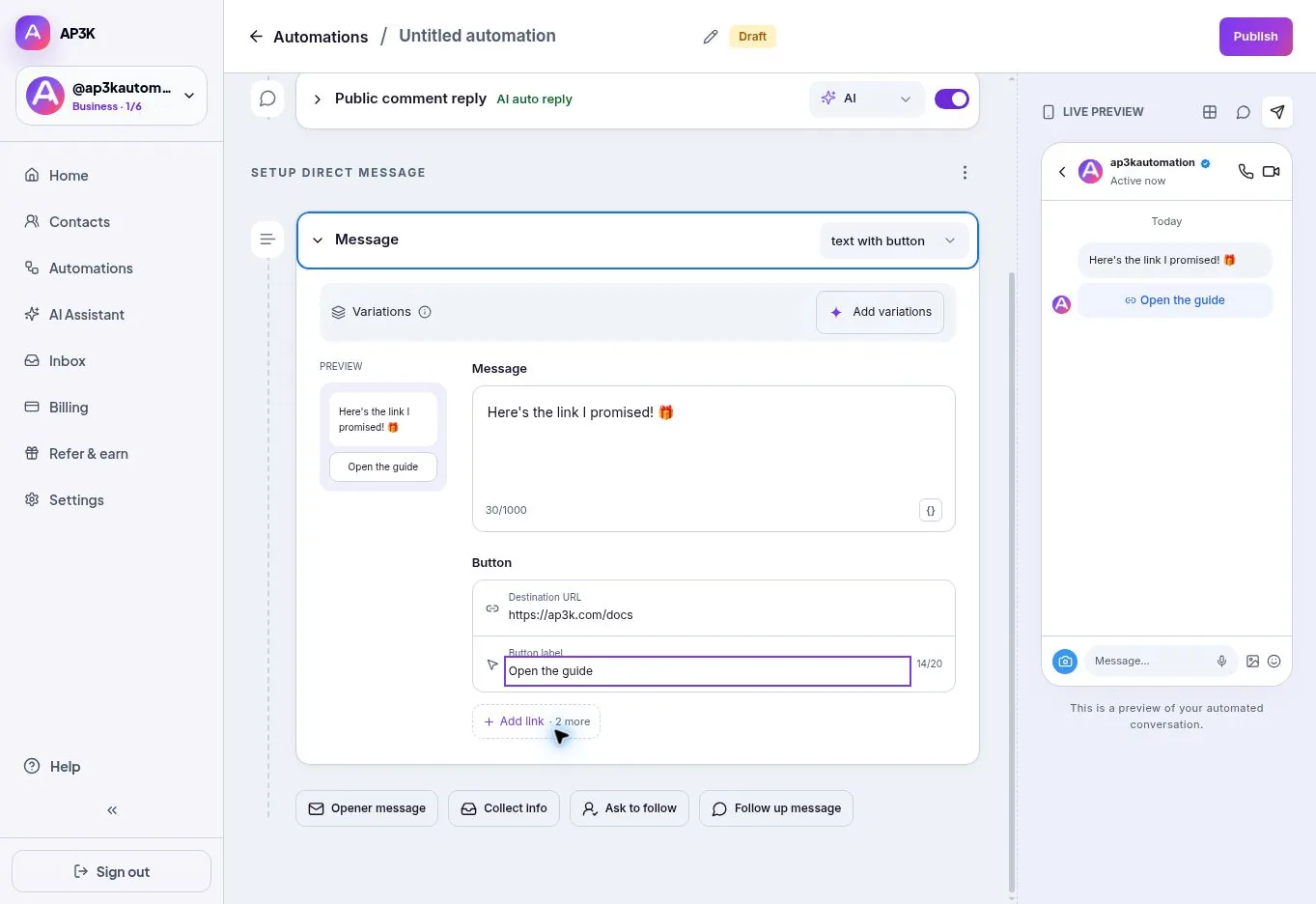Open the text with button type dropdown
Screen dimensions: 1316x904
coord(893,240)
